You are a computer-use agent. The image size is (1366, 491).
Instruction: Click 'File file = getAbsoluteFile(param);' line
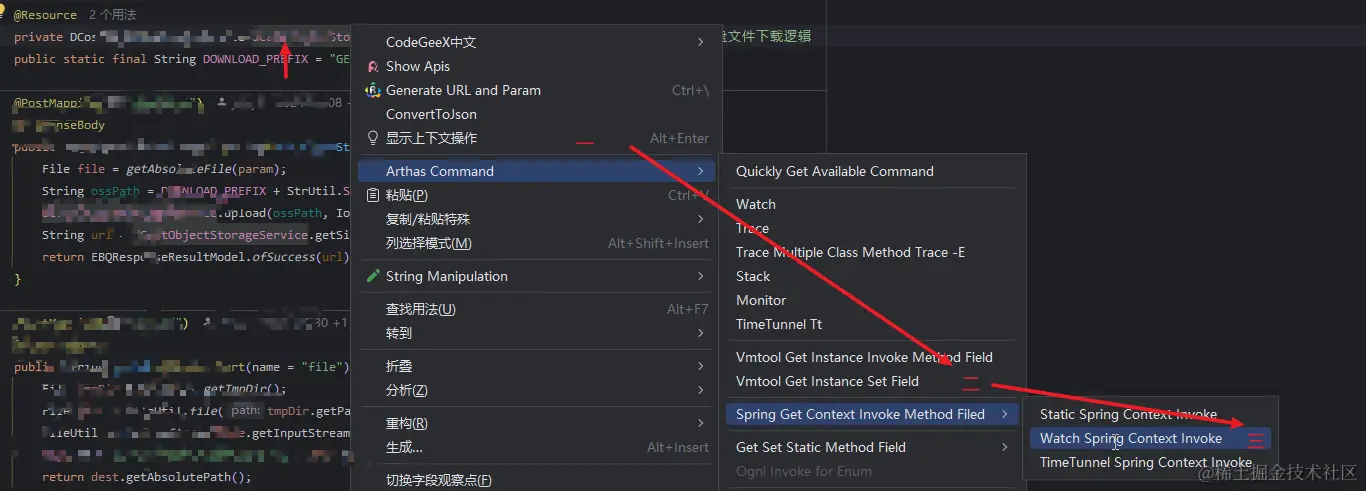(165, 169)
